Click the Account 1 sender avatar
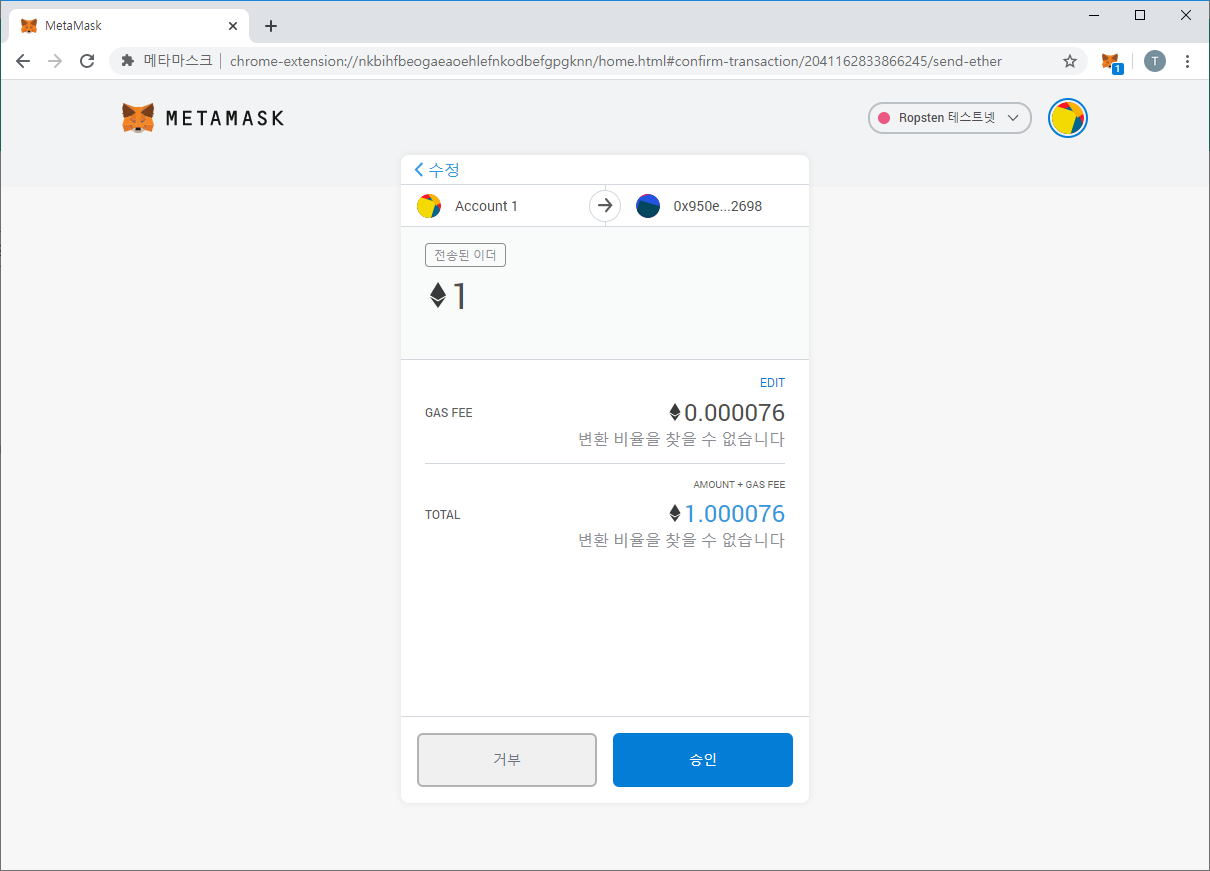The image size is (1210, 871). (429, 206)
